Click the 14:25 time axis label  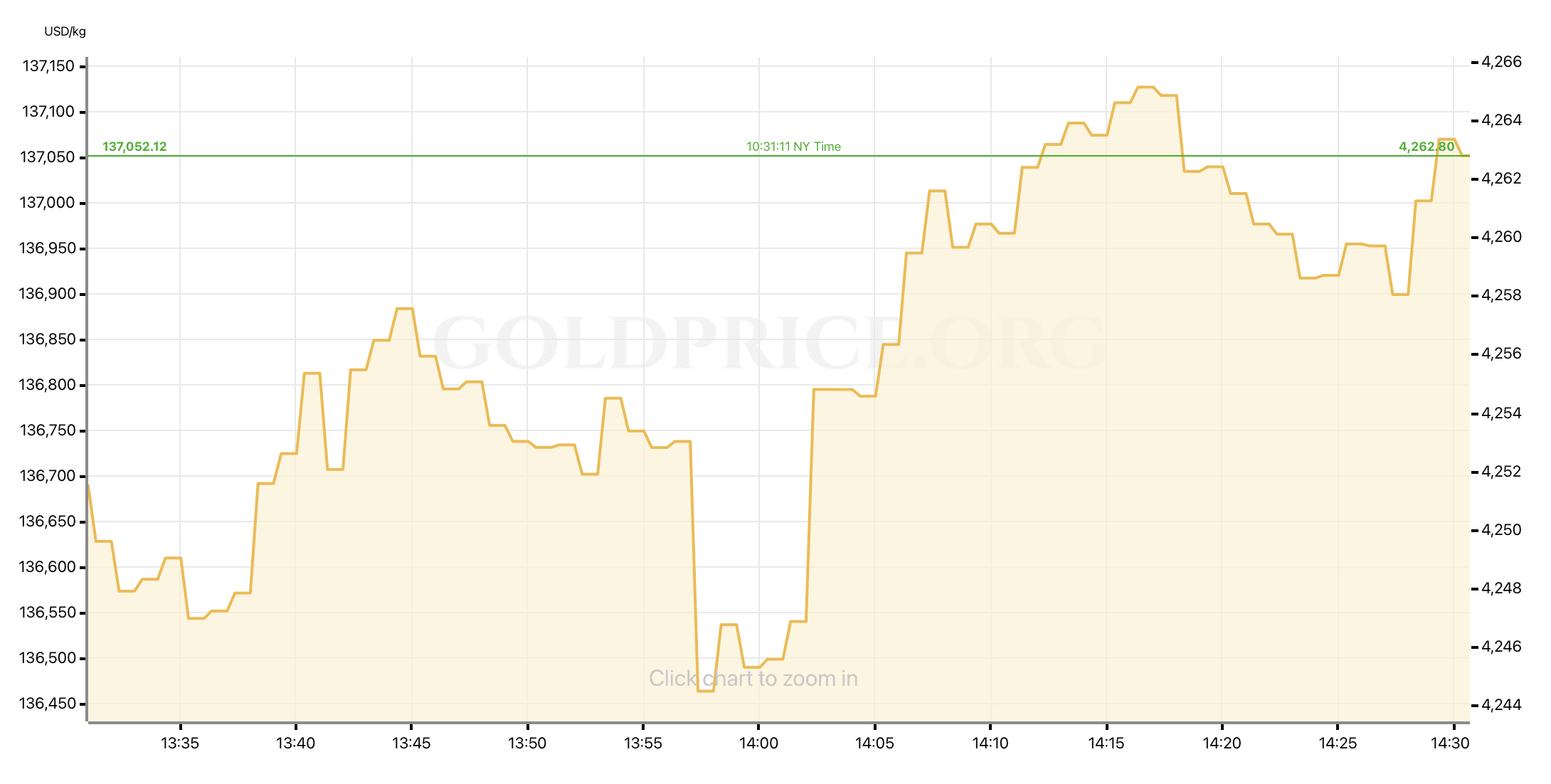1338,743
